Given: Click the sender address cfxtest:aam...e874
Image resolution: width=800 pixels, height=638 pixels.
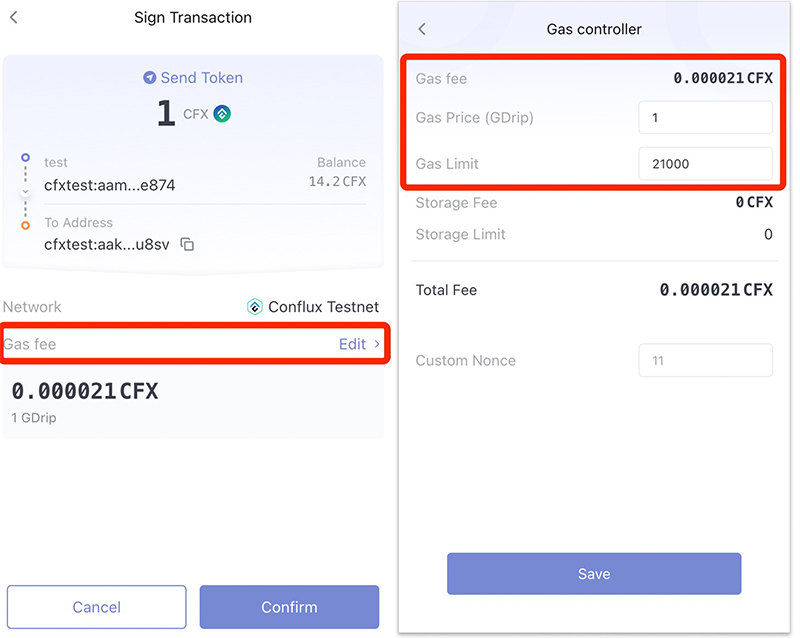Looking at the screenshot, I should pyautogui.click(x=110, y=185).
